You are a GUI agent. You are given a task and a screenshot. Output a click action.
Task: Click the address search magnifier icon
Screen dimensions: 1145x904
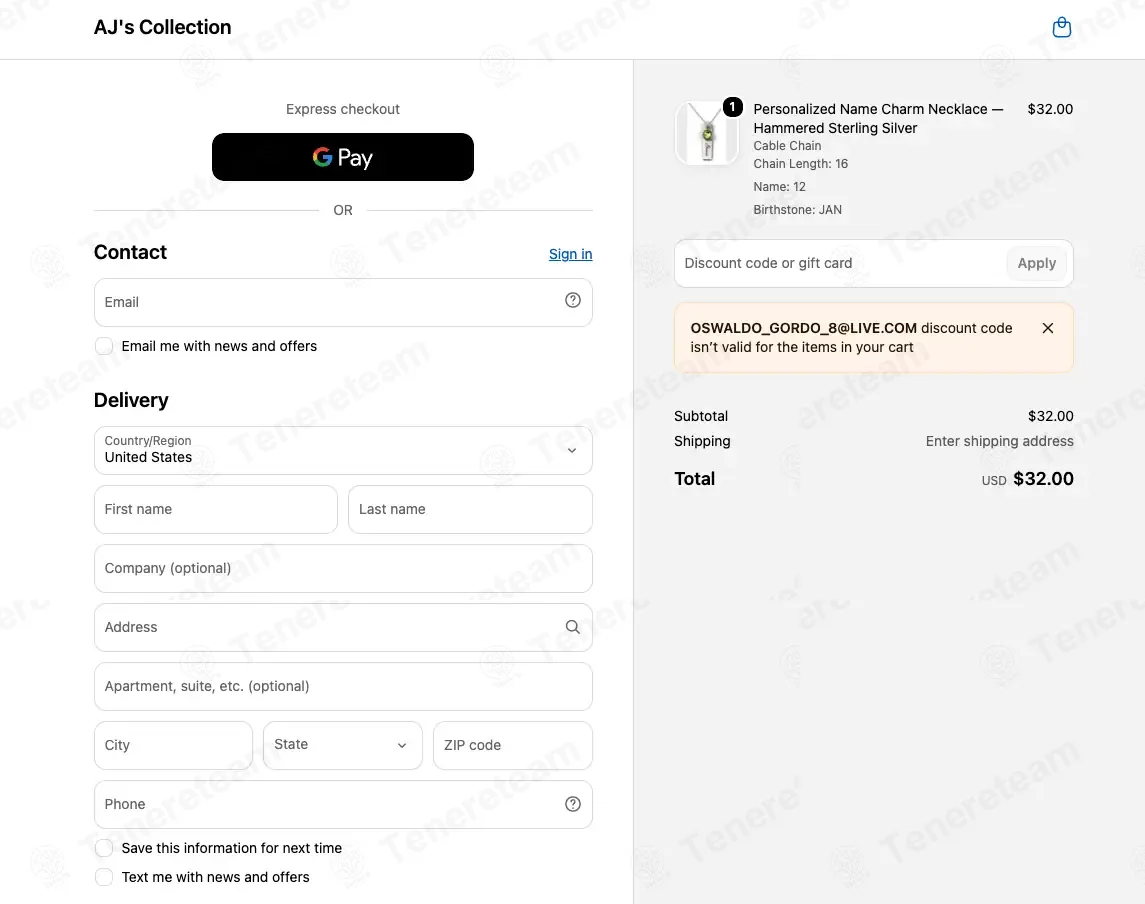click(572, 627)
